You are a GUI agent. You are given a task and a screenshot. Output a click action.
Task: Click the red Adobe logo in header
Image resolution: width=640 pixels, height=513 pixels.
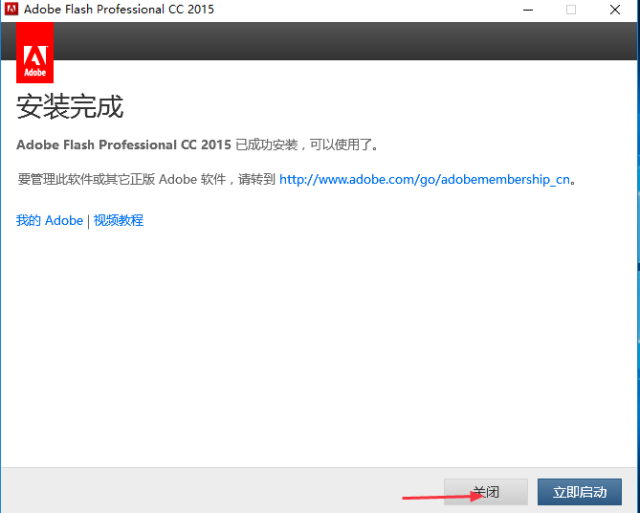click(x=36, y=53)
